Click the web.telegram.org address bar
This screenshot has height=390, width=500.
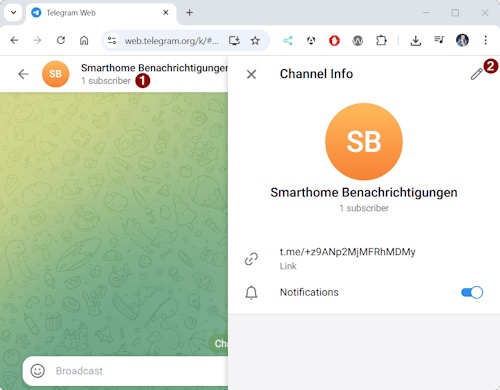(171, 41)
